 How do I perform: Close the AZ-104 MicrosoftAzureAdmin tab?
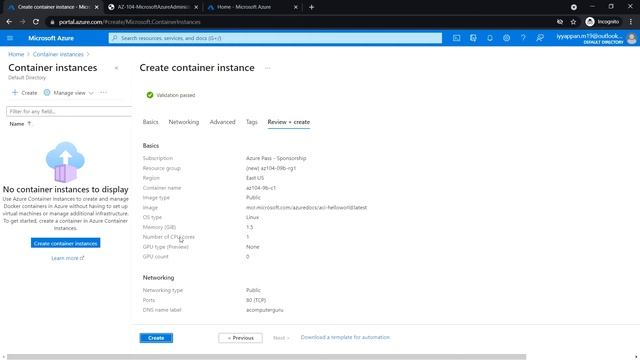[196, 7]
